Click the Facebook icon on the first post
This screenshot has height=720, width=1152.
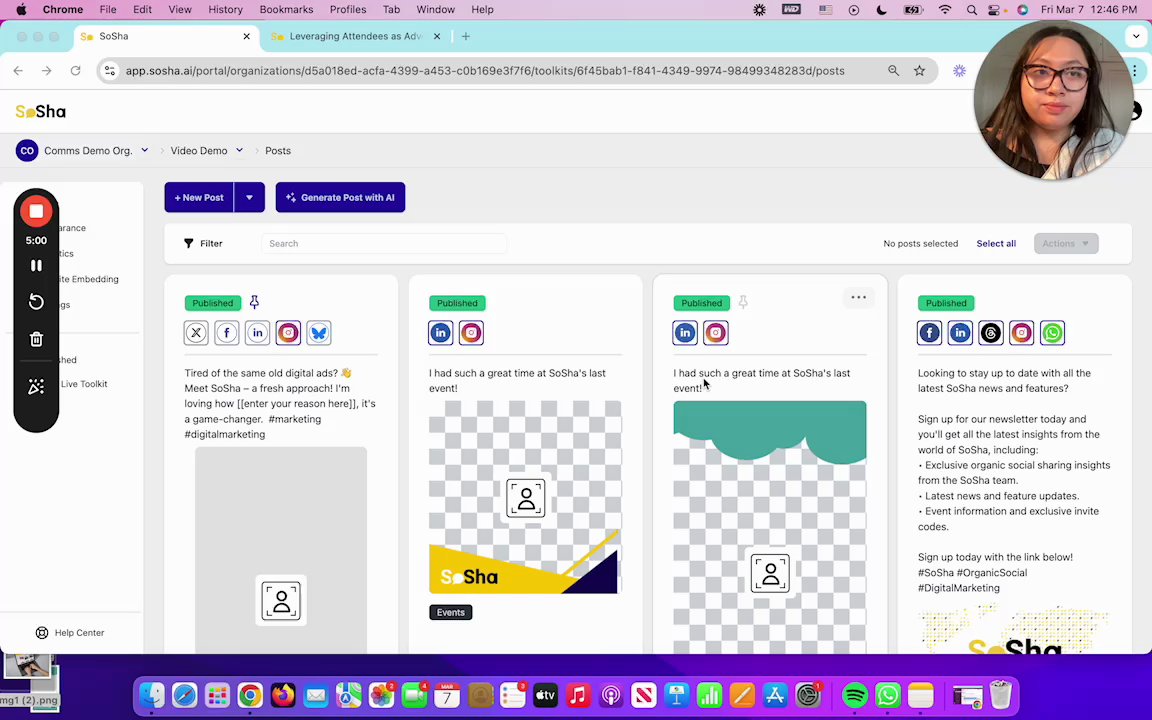tap(227, 333)
